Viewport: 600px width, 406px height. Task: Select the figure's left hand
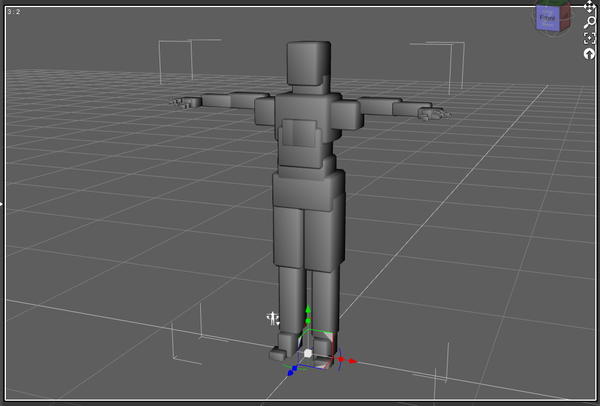click(x=434, y=113)
